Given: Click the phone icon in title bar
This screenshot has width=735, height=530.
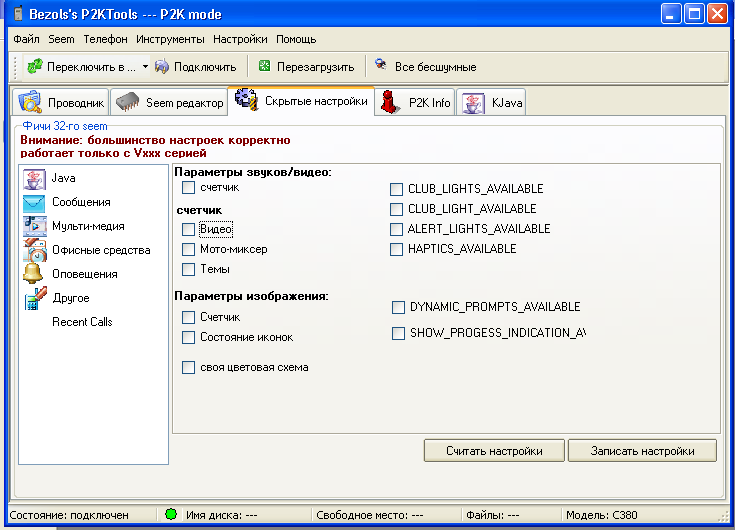Looking at the screenshot, I should point(18,14).
